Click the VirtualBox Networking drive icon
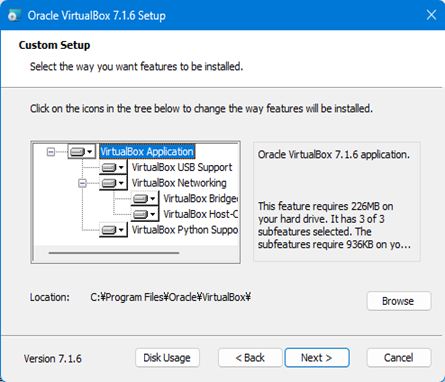This screenshot has width=445, height=382. click(109, 183)
